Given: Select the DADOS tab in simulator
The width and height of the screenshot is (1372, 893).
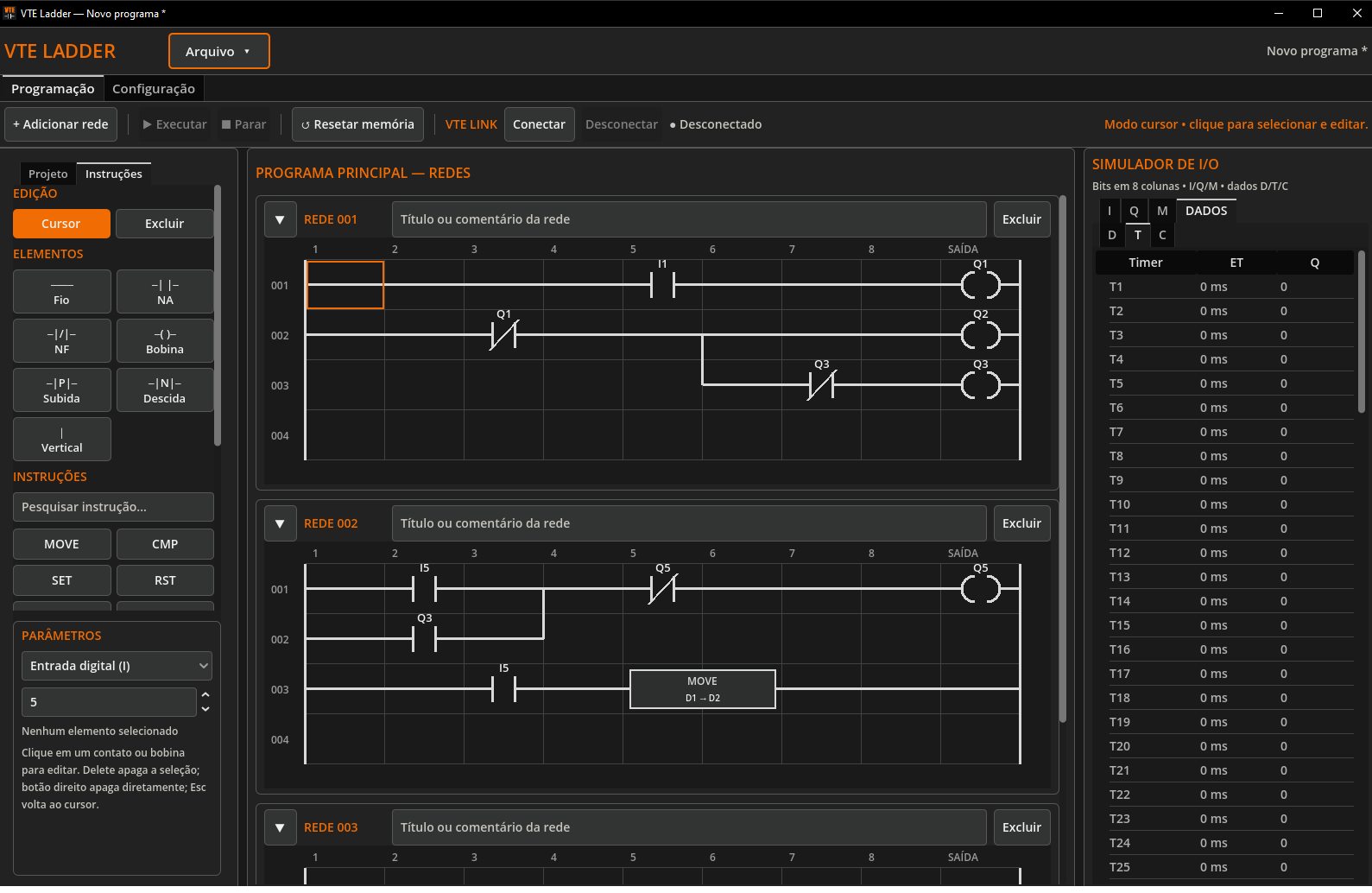Looking at the screenshot, I should [1206, 211].
